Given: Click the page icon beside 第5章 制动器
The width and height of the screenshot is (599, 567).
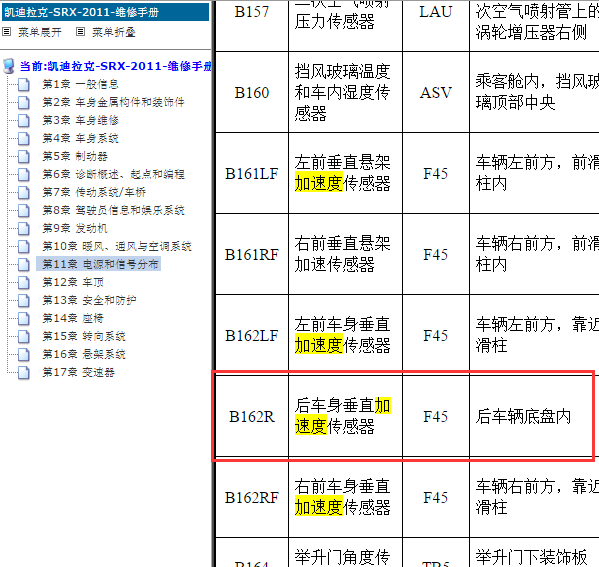Looking at the screenshot, I should pyautogui.click(x=24, y=156).
